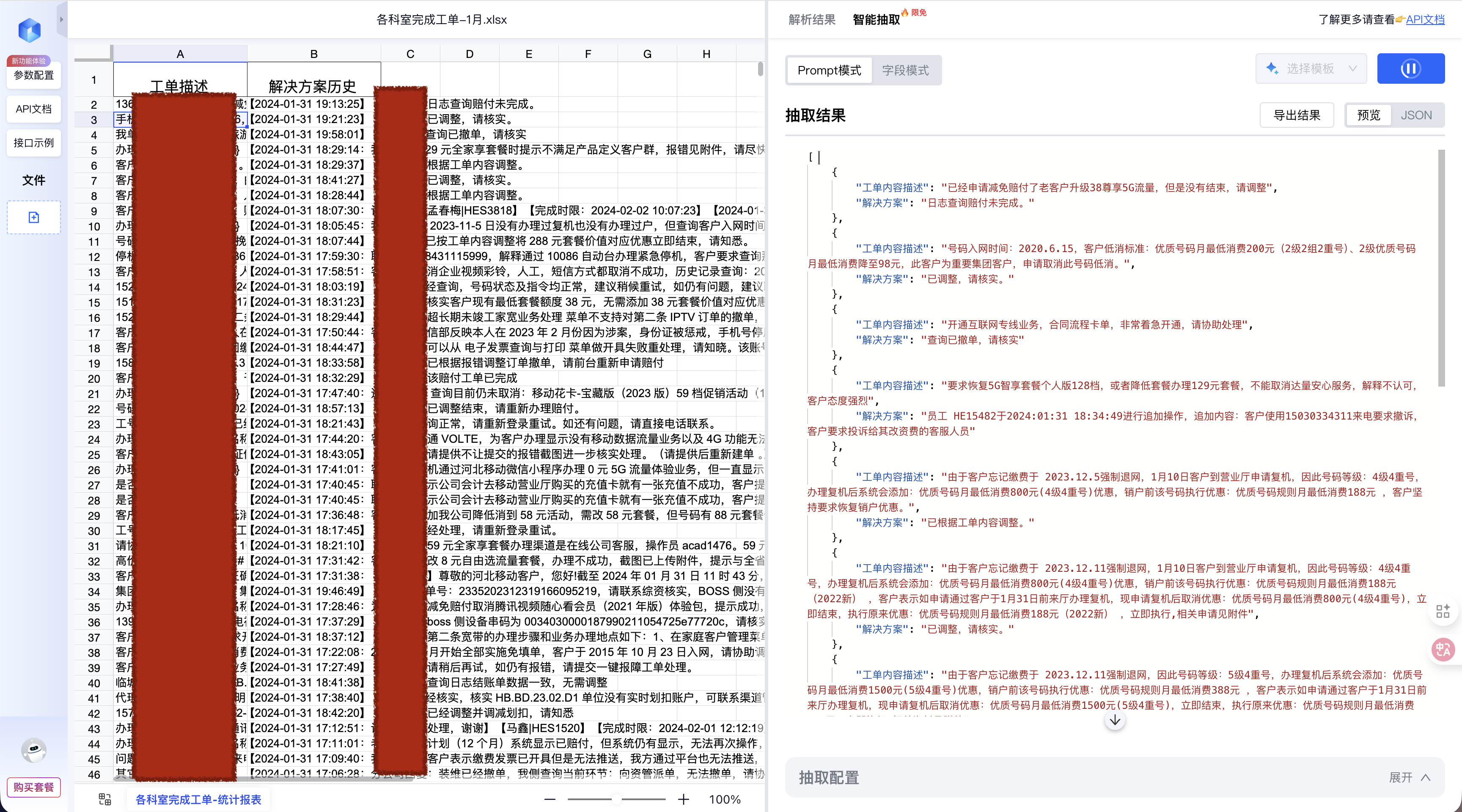Click the zoom slider handle at the bottom

click(617, 799)
